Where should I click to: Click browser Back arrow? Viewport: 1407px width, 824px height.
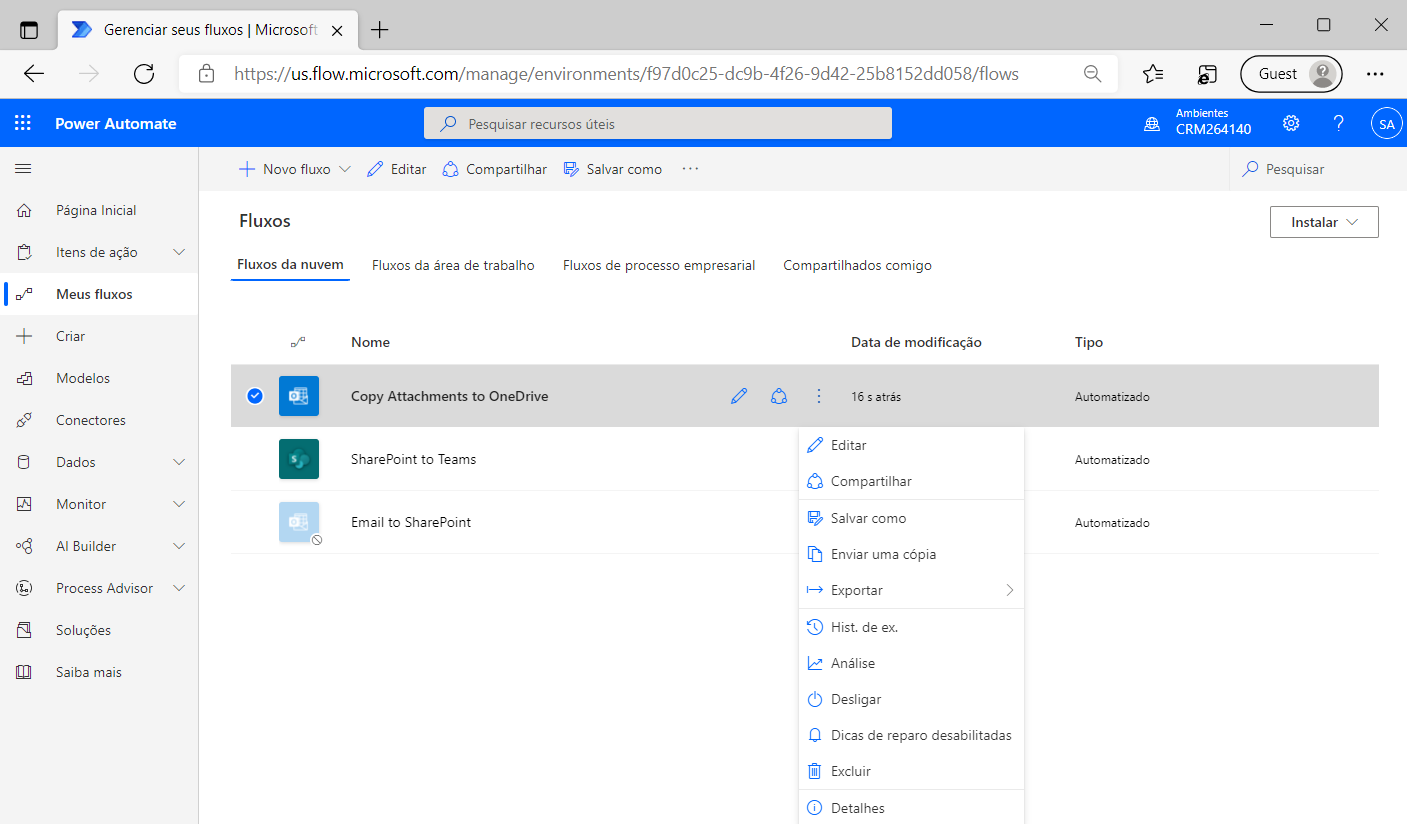[x=34, y=73]
